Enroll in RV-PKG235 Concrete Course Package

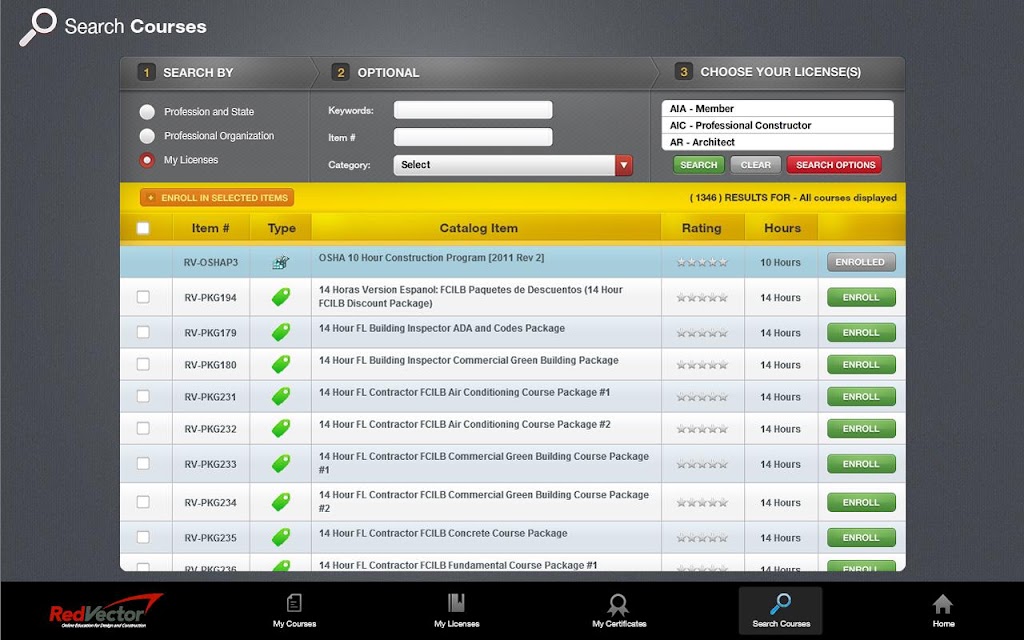[861, 537]
